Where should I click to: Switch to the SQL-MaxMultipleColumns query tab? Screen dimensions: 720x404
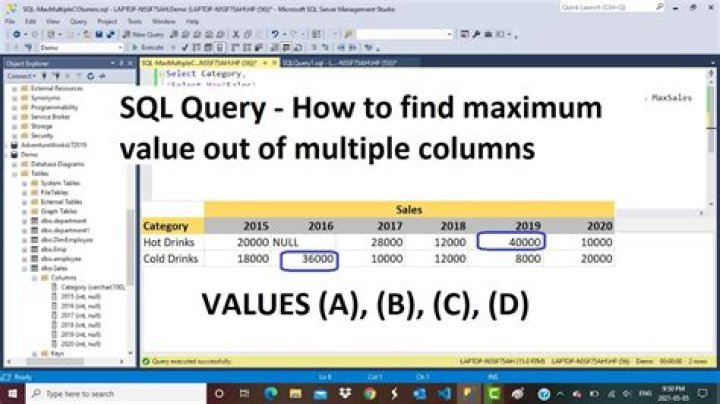[x=199, y=63]
